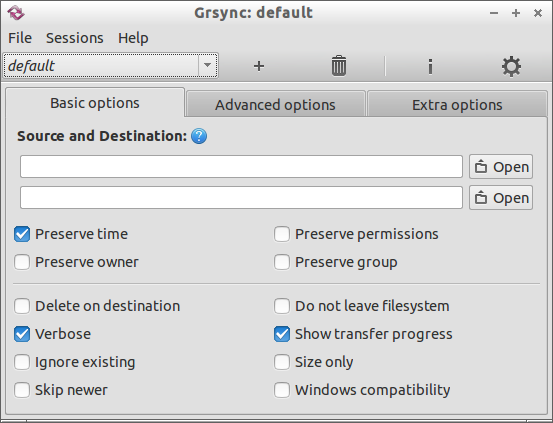The width and height of the screenshot is (553, 423).
Task: Open the File menu
Action: [20, 38]
